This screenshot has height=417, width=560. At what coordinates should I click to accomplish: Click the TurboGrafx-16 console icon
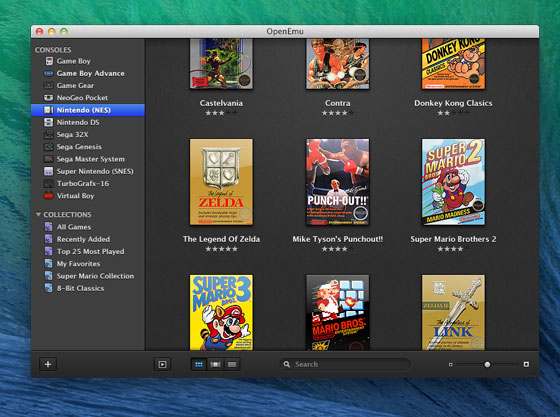point(49,184)
